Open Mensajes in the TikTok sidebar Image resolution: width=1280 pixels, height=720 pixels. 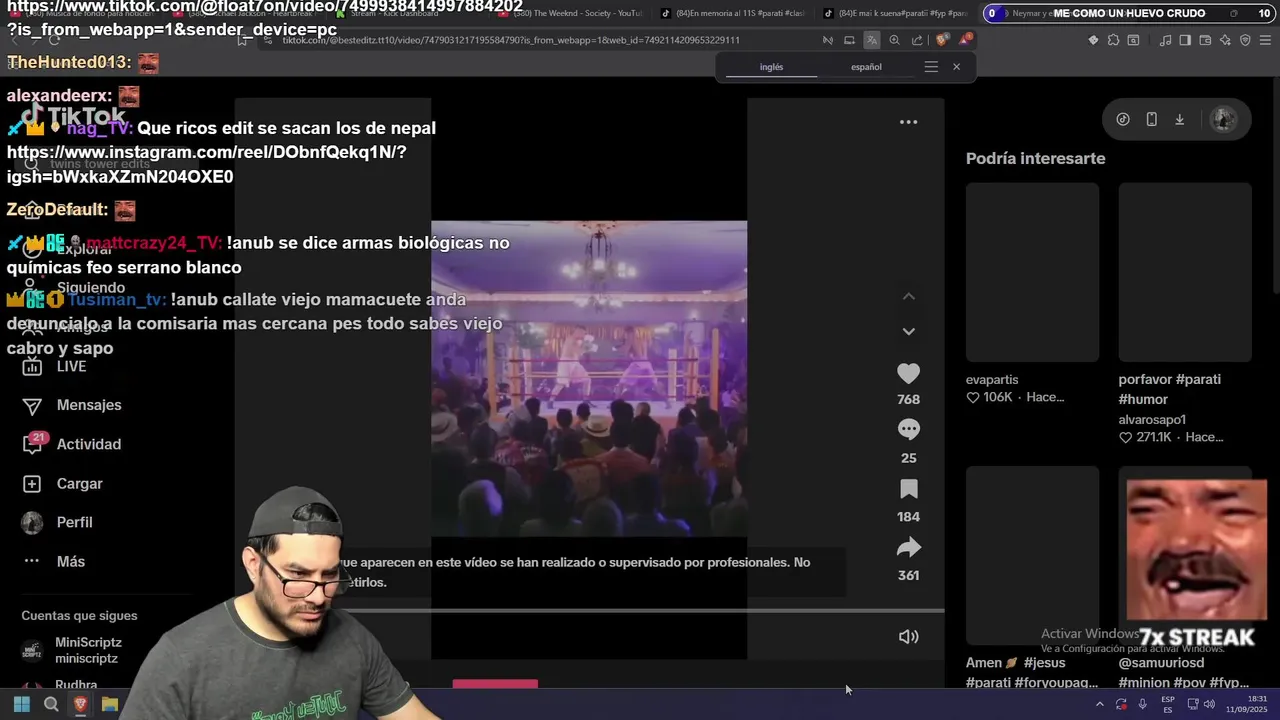[x=73, y=405]
